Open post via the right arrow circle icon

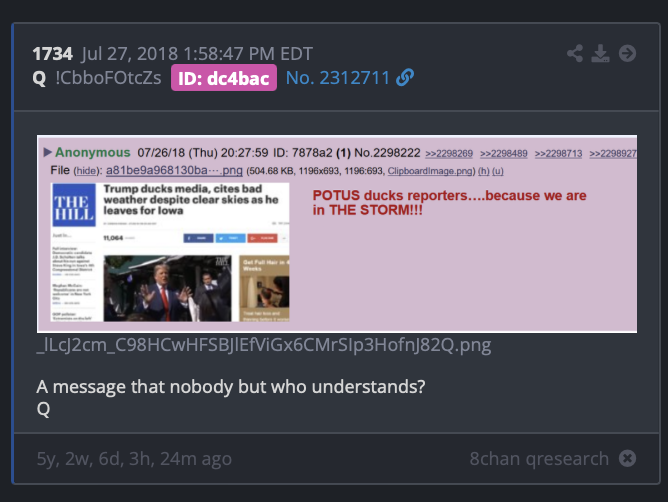point(627,53)
